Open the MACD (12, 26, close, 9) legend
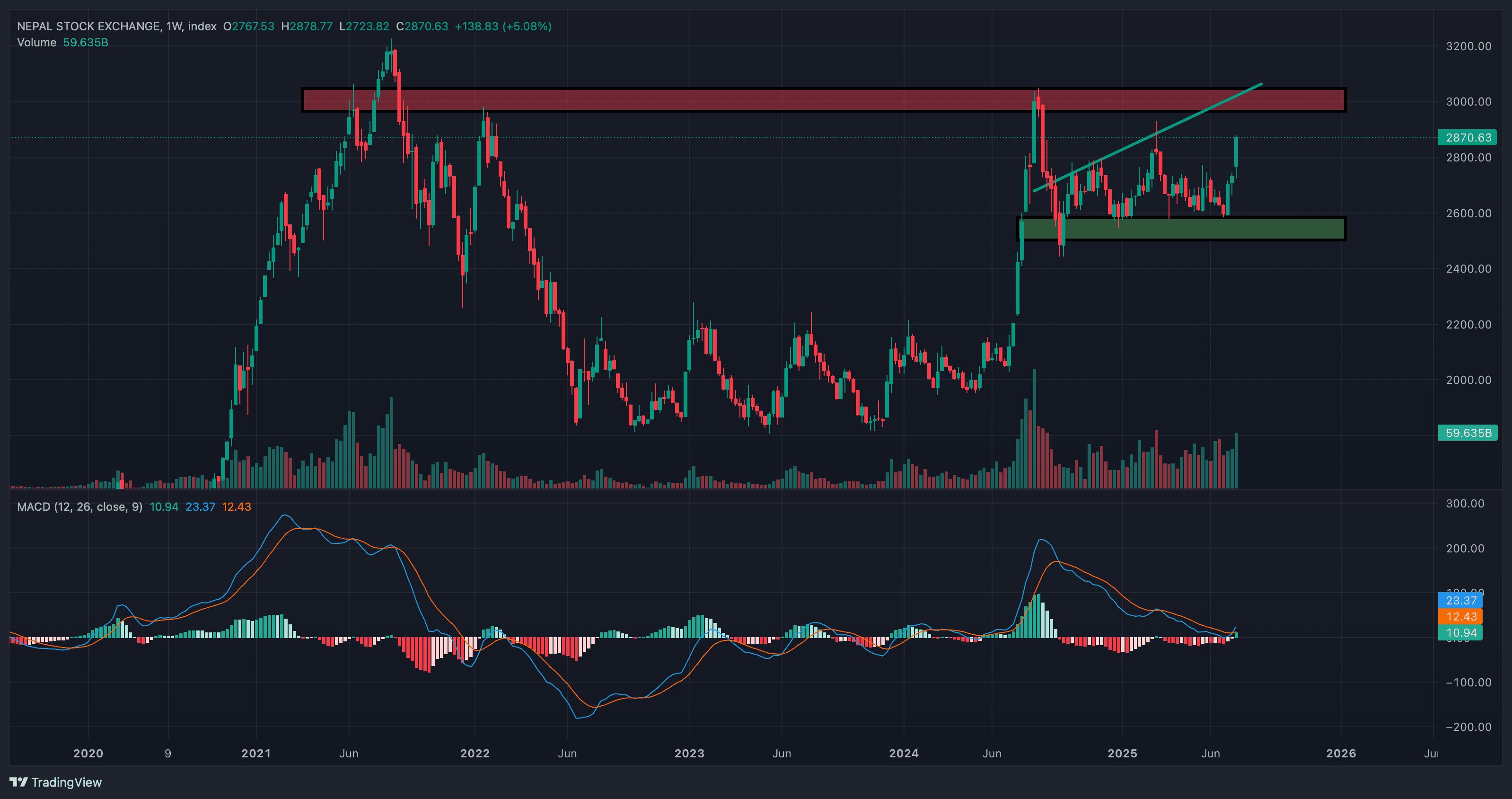This screenshot has width=1512, height=799. (79, 506)
